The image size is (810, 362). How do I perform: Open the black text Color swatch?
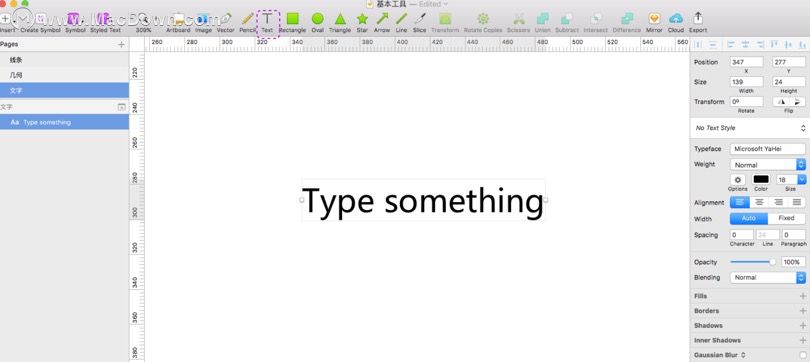tap(761, 179)
